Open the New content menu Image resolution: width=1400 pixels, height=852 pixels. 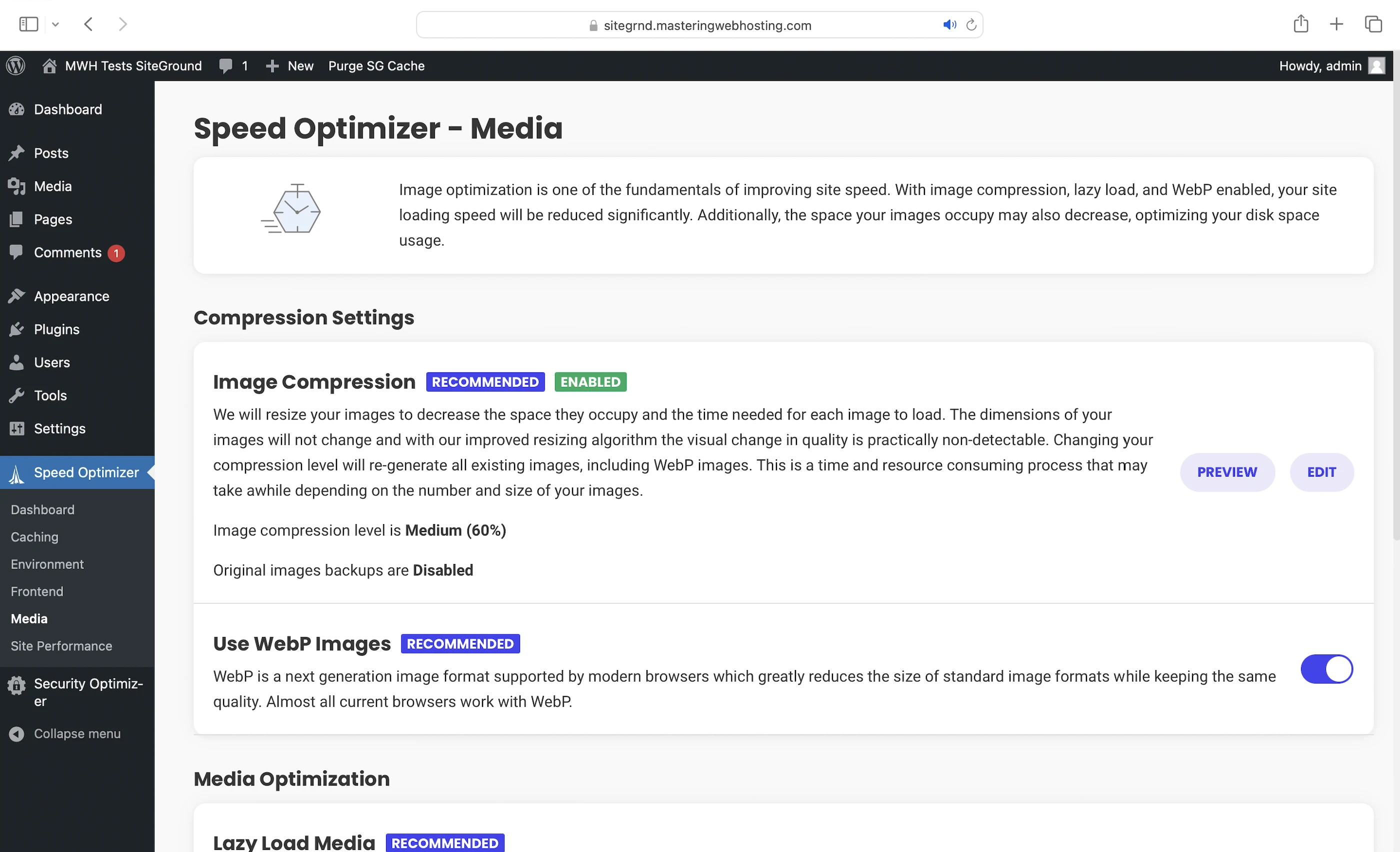pos(290,66)
